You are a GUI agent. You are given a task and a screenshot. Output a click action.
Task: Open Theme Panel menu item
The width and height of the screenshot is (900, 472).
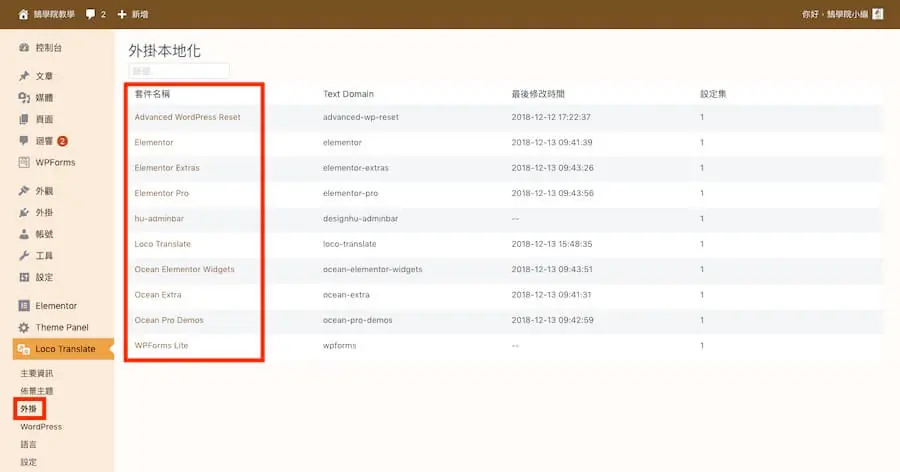[62, 327]
